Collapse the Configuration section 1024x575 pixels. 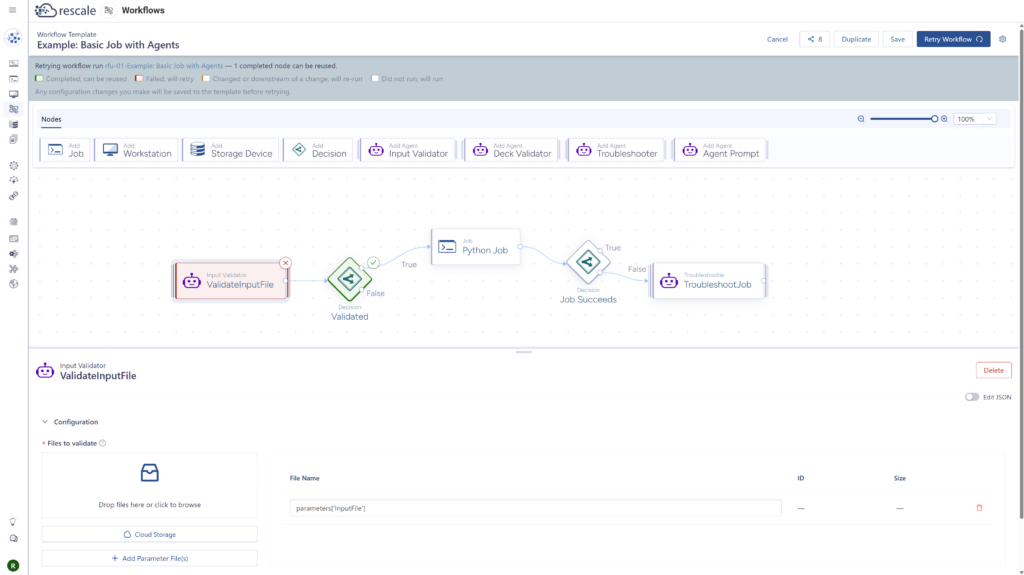[x=45, y=421]
